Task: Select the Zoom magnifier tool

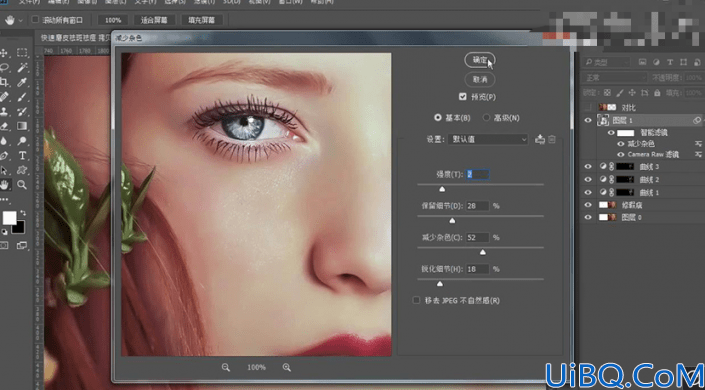Action: pyautogui.click(x=22, y=184)
